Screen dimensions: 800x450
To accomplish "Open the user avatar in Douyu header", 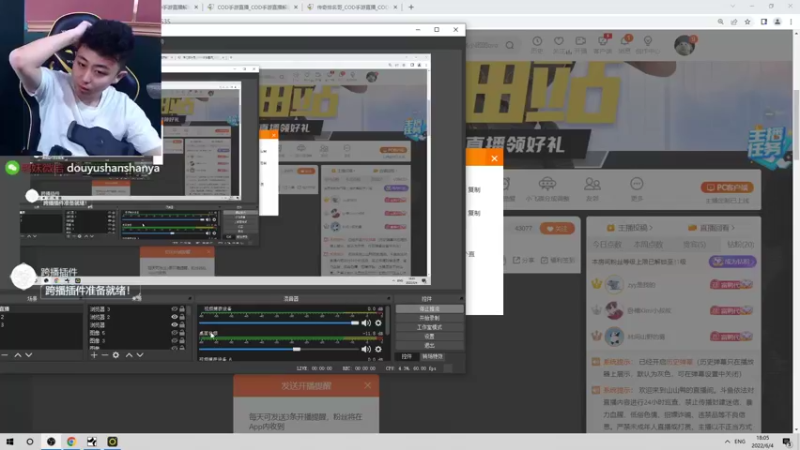I will pyautogui.click(x=684, y=45).
